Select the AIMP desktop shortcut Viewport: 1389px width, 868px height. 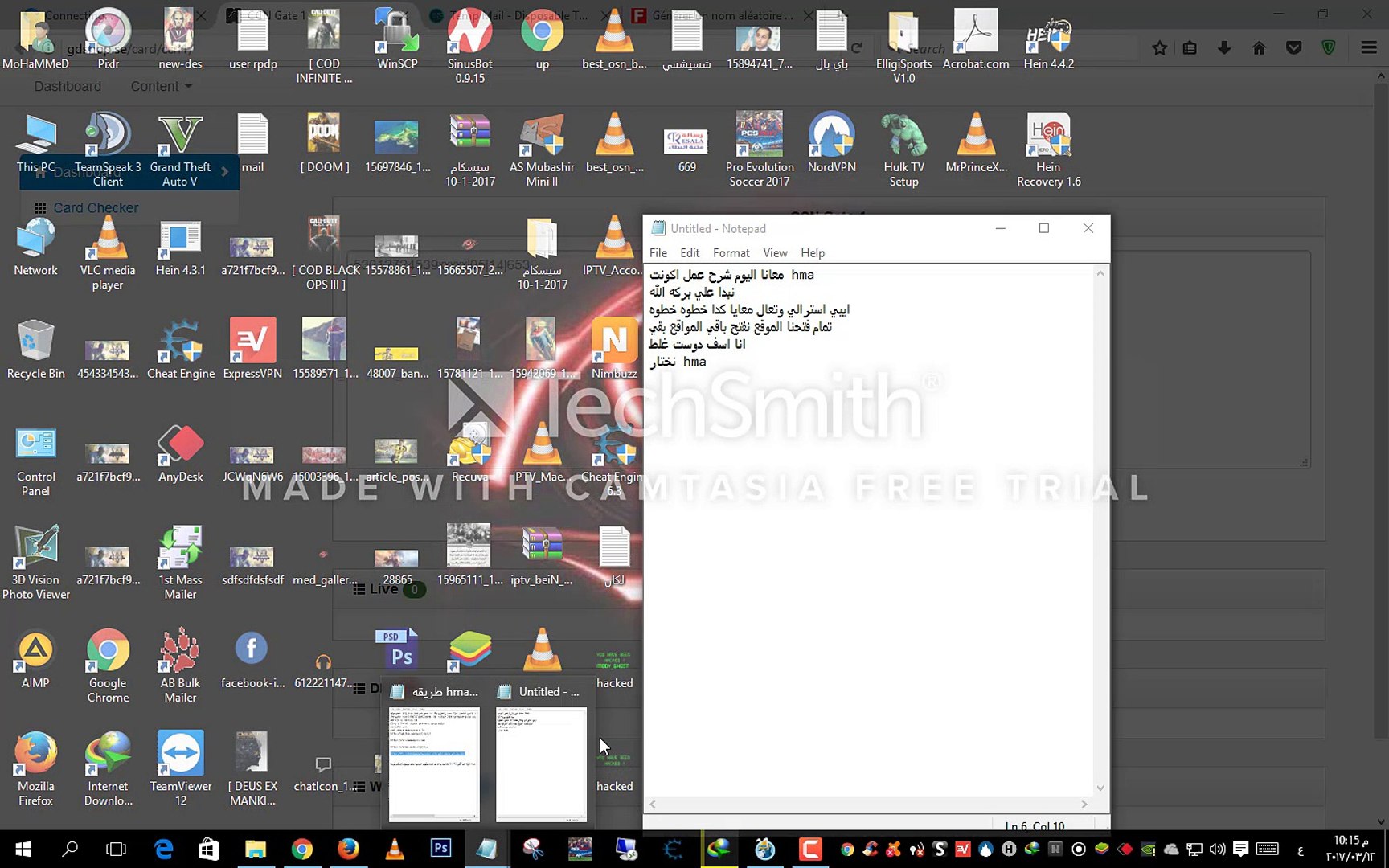pyautogui.click(x=36, y=659)
